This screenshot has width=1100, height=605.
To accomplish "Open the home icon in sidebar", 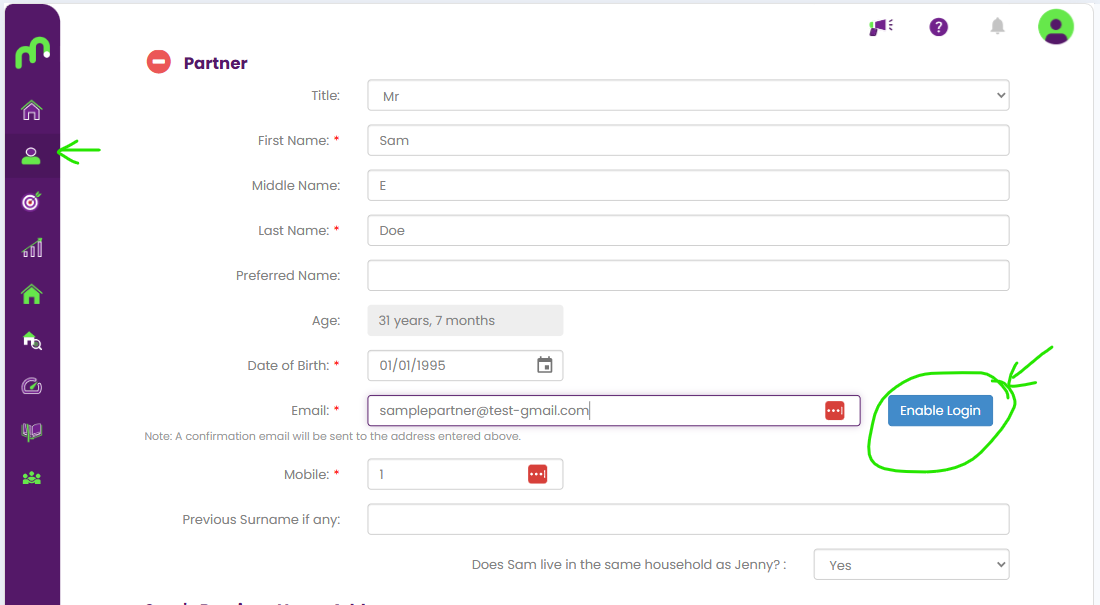I will click(32, 110).
